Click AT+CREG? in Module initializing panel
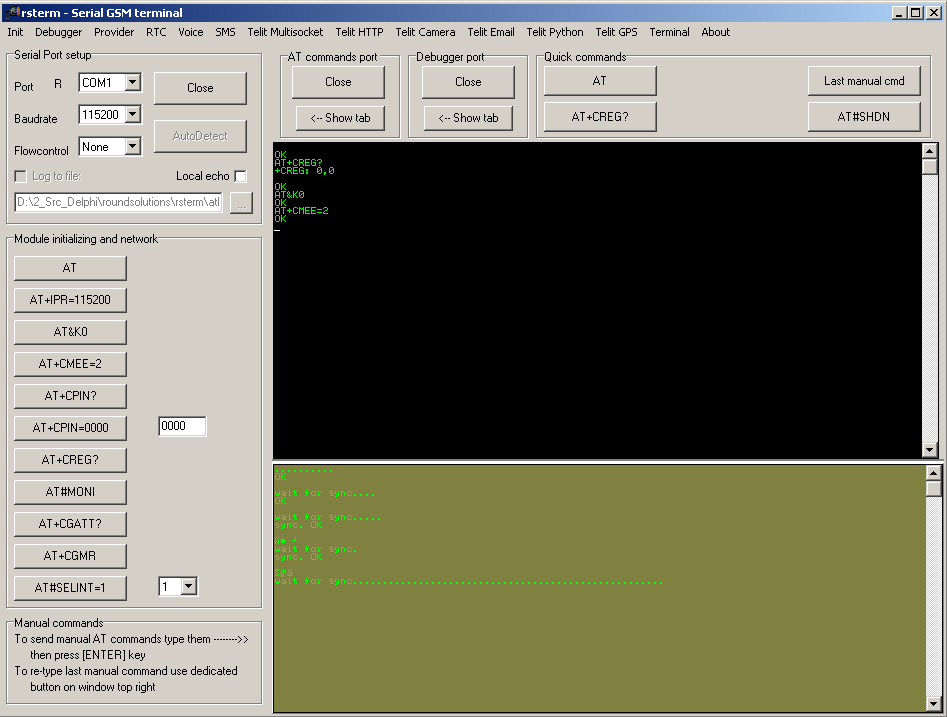947x717 pixels. pos(70,460)
